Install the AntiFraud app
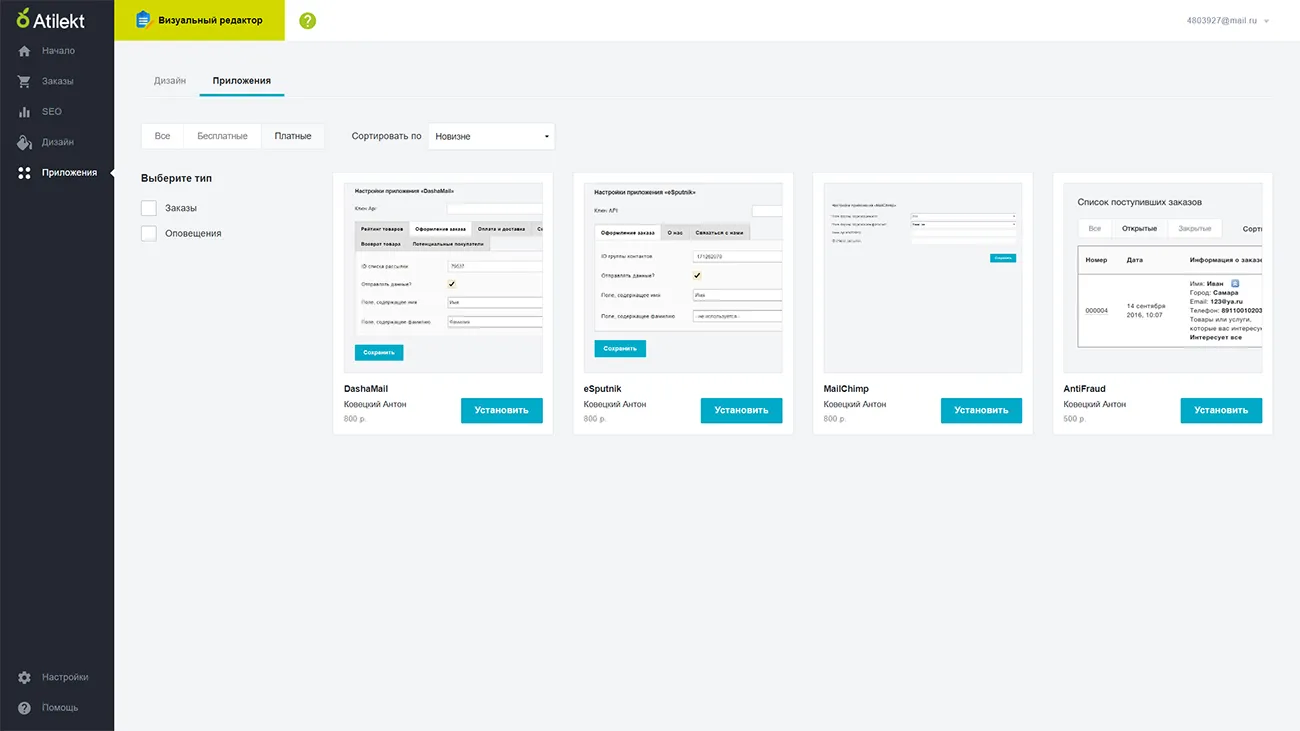Viewport: 1300px width, 731px height. (x=1220, y=410)
